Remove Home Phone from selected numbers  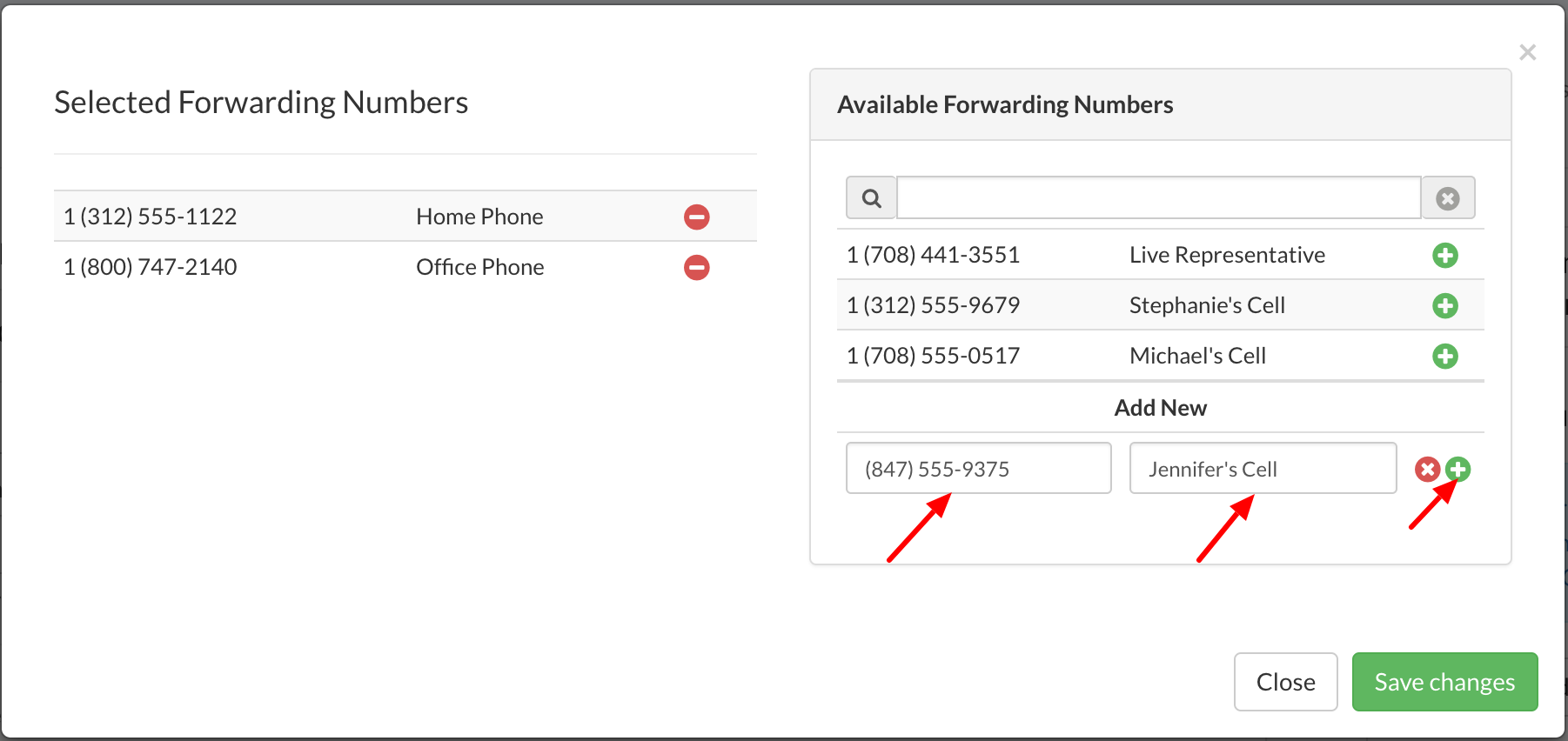click(696, 217)
